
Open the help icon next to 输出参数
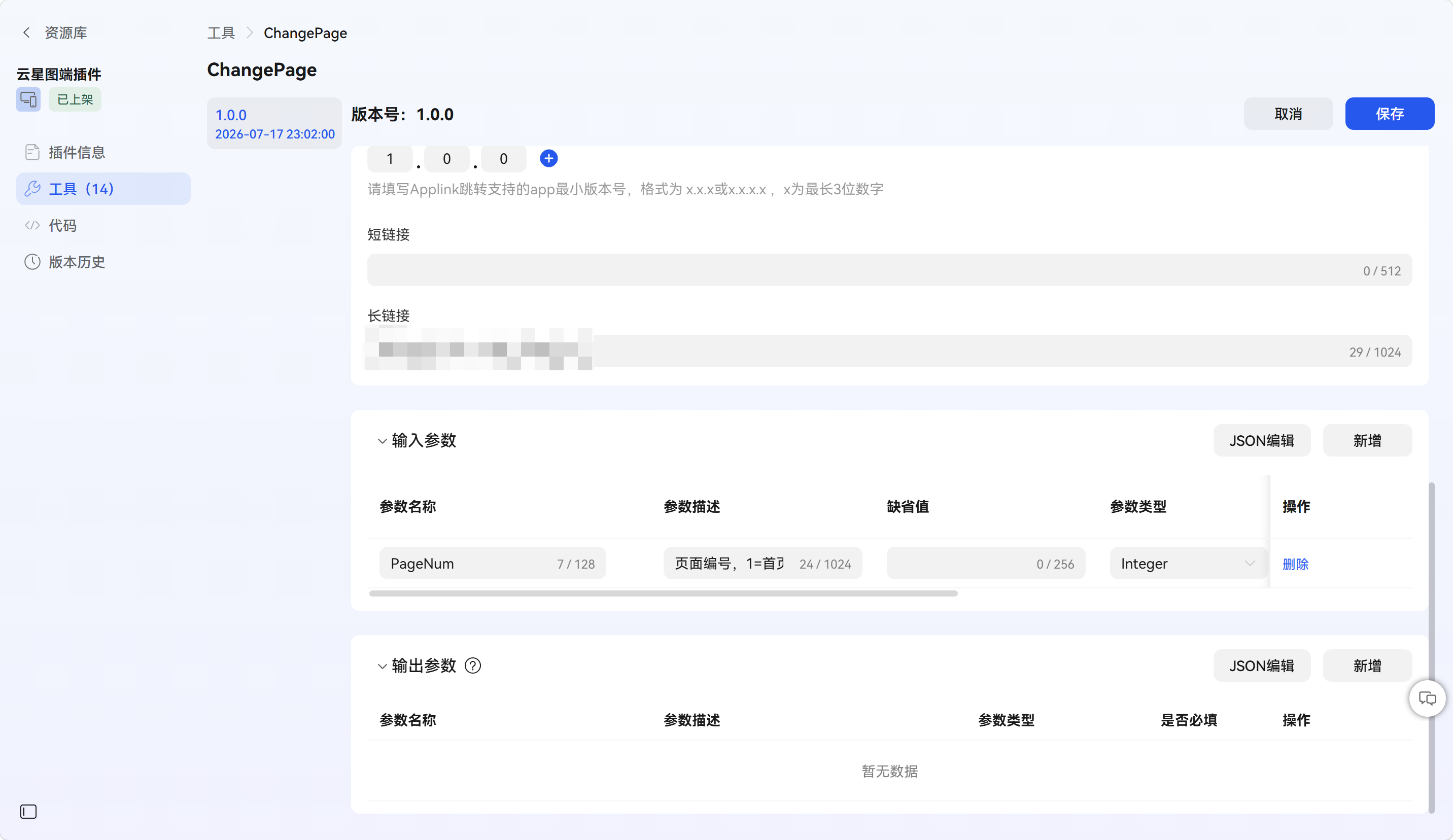point(473,666)
